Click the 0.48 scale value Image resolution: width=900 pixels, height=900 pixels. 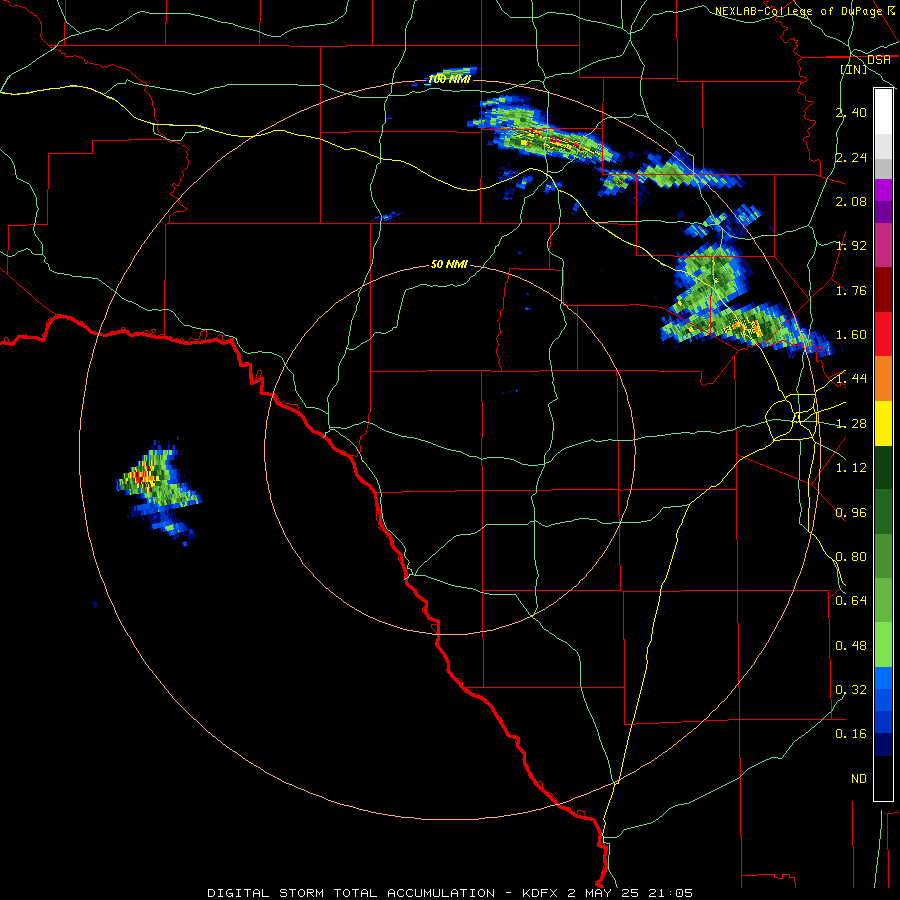[x=851, y=646]
